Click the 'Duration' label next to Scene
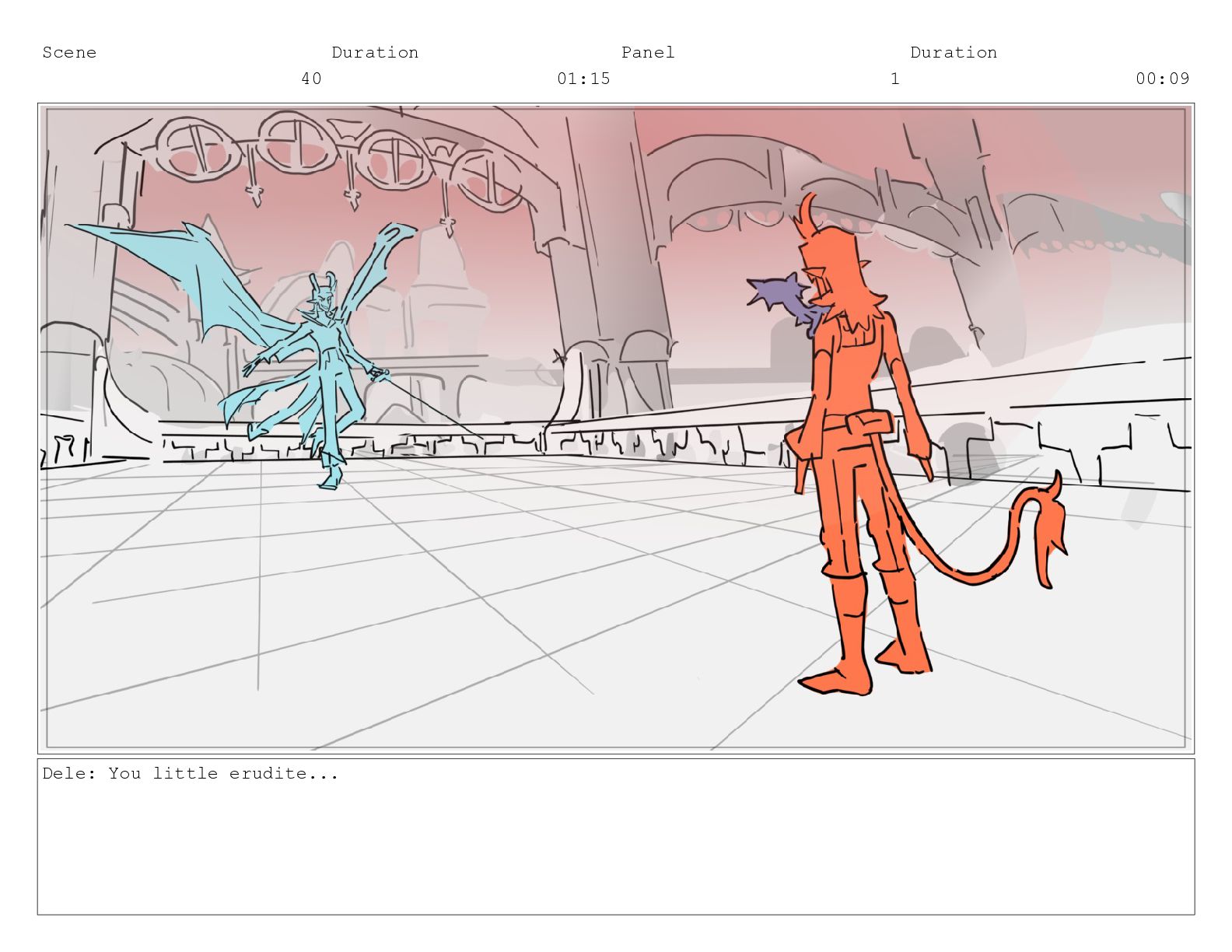Screen dimensions: 1232x952 [x=375, y=53]
